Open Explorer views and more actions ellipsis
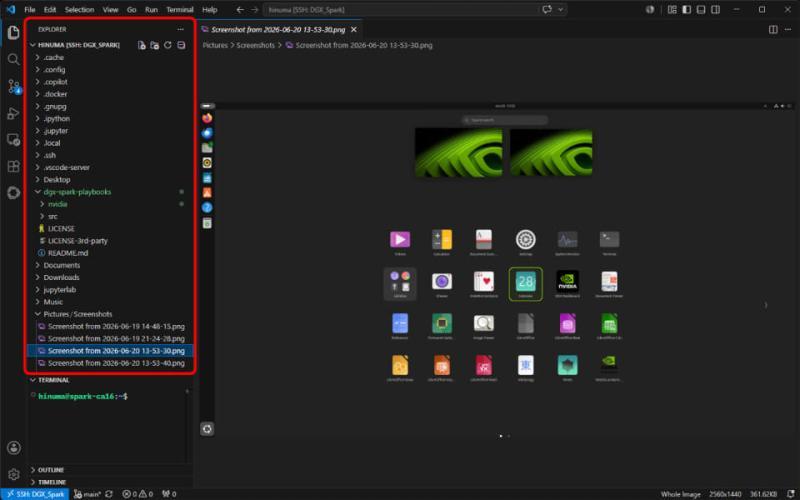800x500 pixels. pyautogui.click(x=180, y=30)
